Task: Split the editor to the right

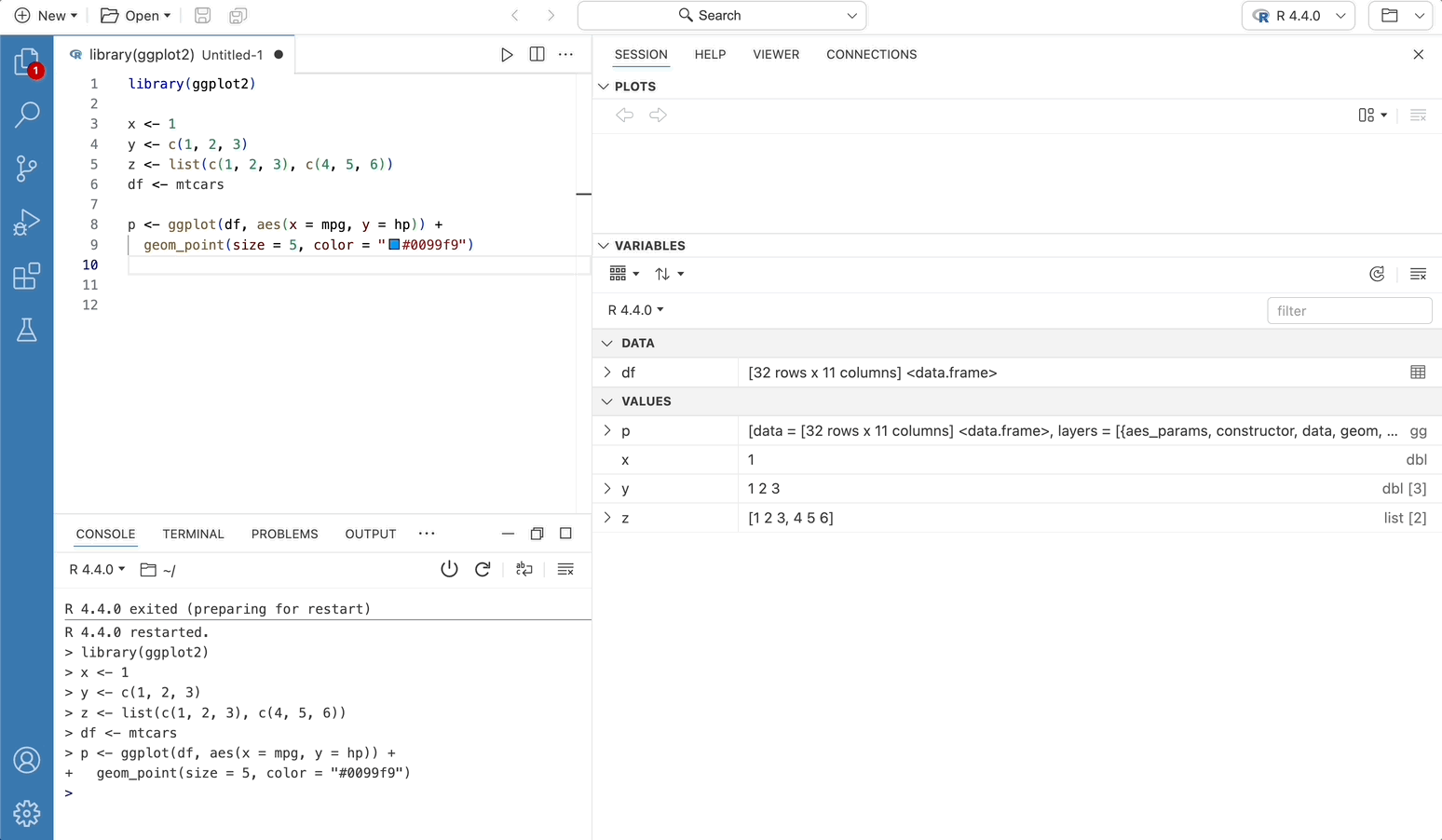Action: point(537,55)
